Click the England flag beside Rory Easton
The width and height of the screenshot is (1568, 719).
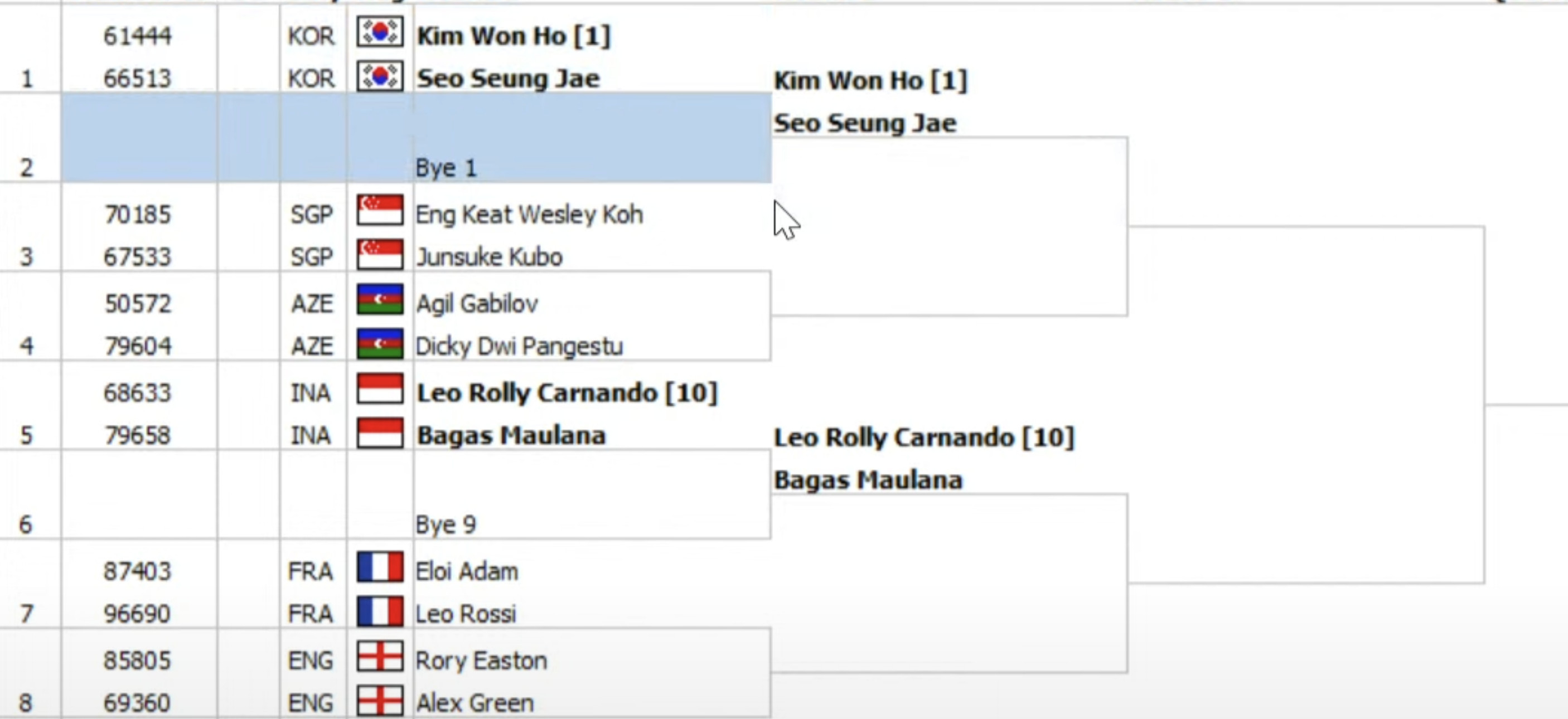click(x=380, y=657)
